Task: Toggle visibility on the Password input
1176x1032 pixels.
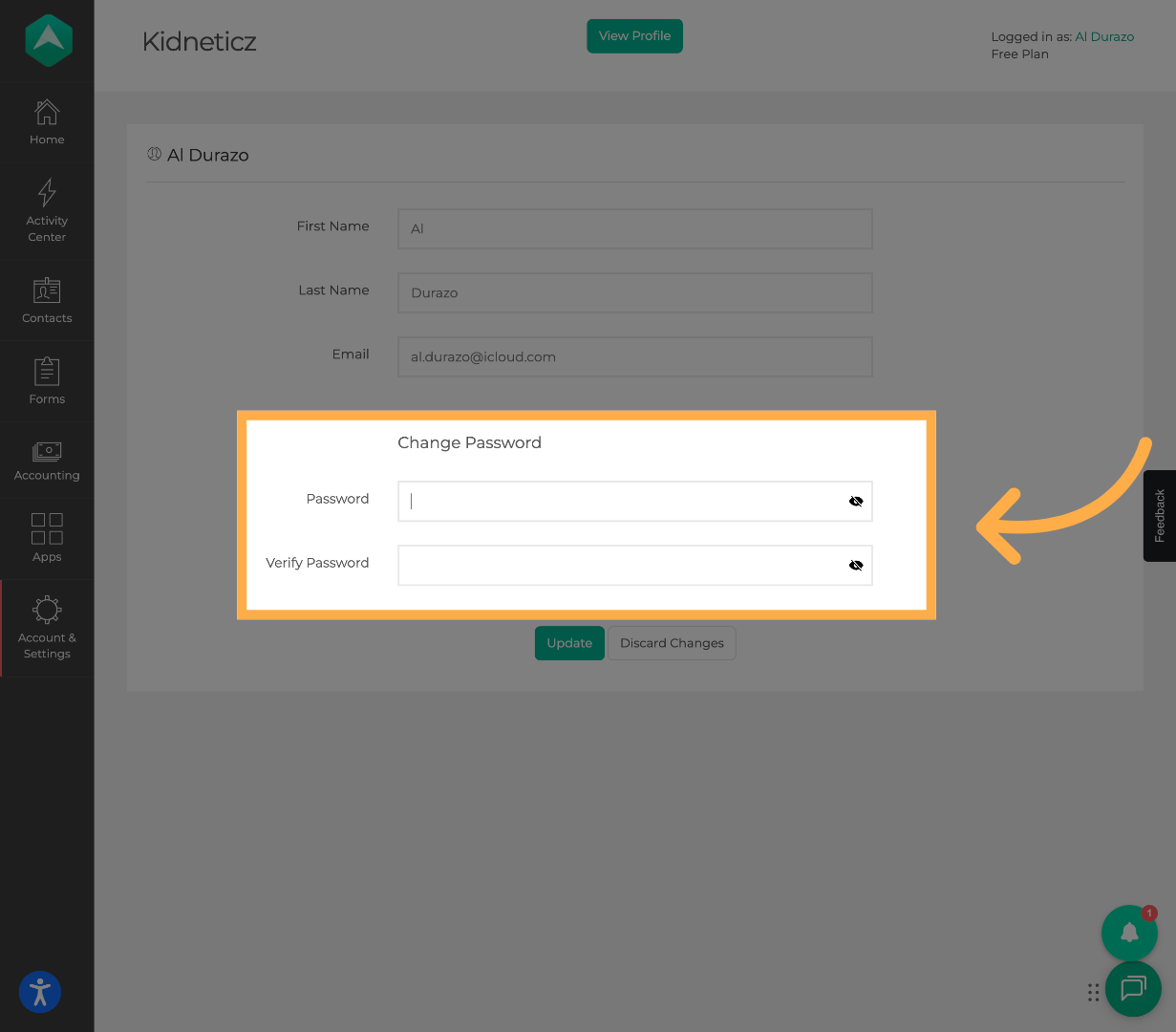Action: point(855,500)
